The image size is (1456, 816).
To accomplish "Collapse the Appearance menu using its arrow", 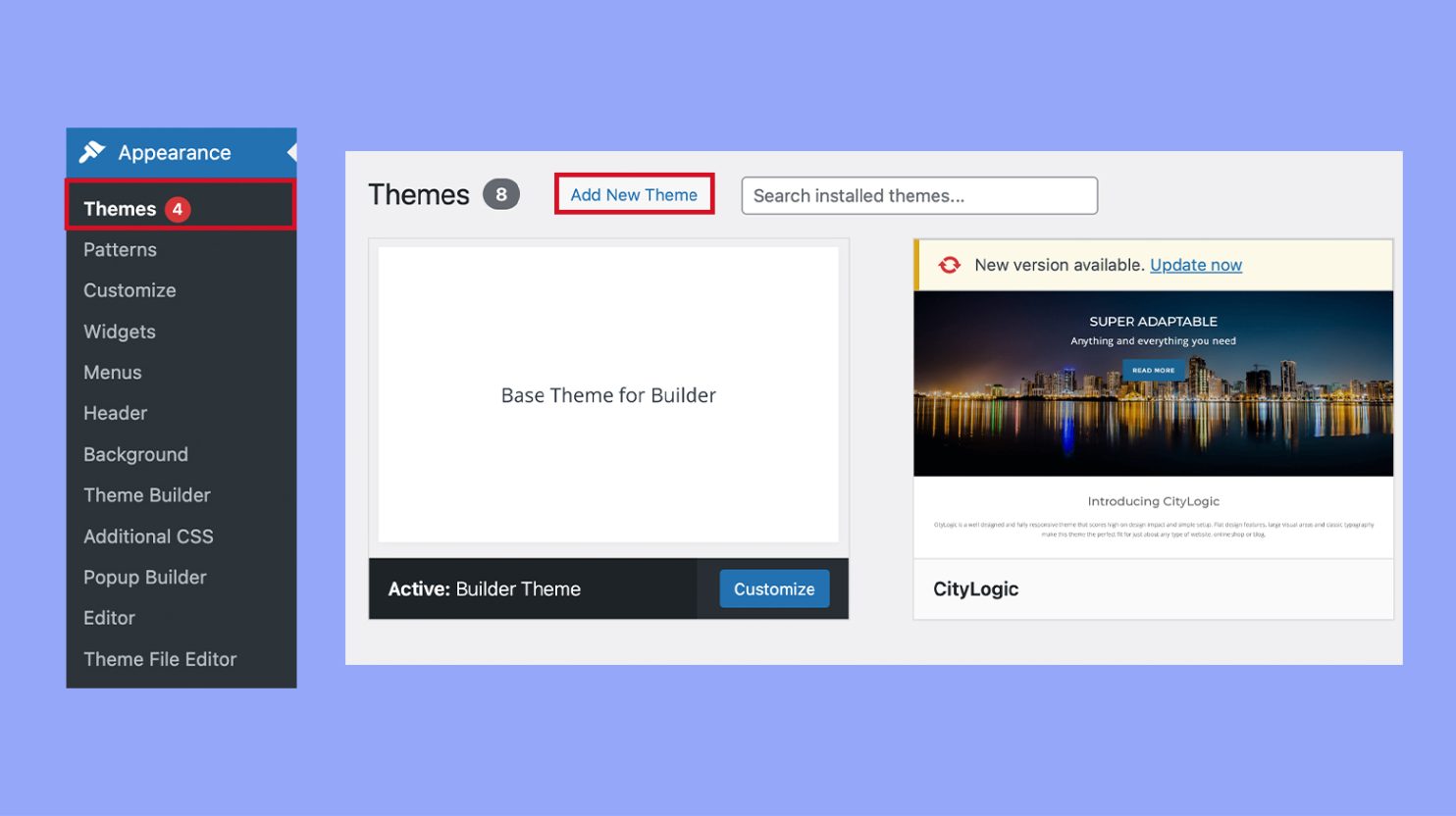I will tap(289, 152).
